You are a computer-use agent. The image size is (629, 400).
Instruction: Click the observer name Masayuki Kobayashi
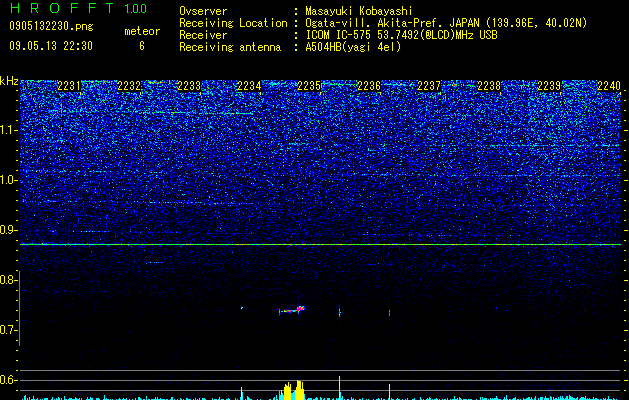tap(359, 11)
